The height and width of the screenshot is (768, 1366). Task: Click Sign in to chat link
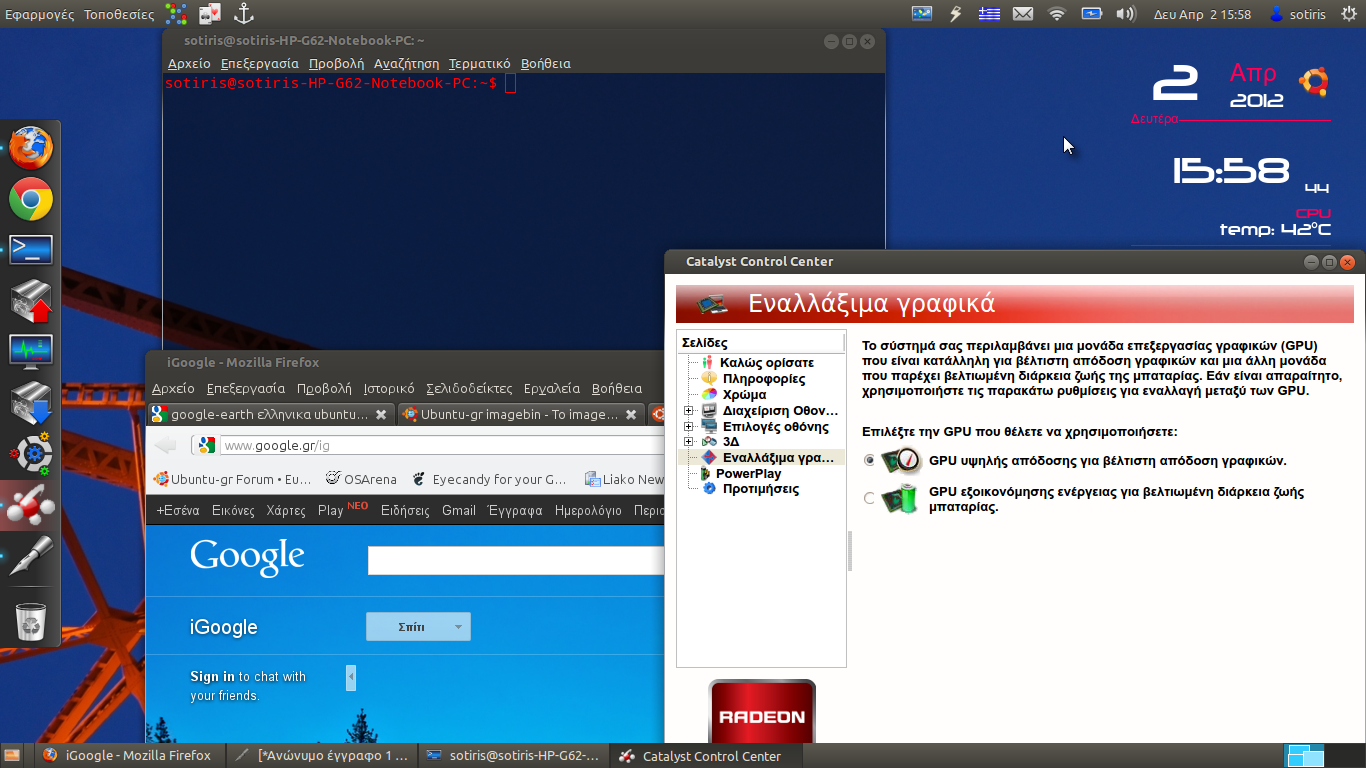click(212, 677)
